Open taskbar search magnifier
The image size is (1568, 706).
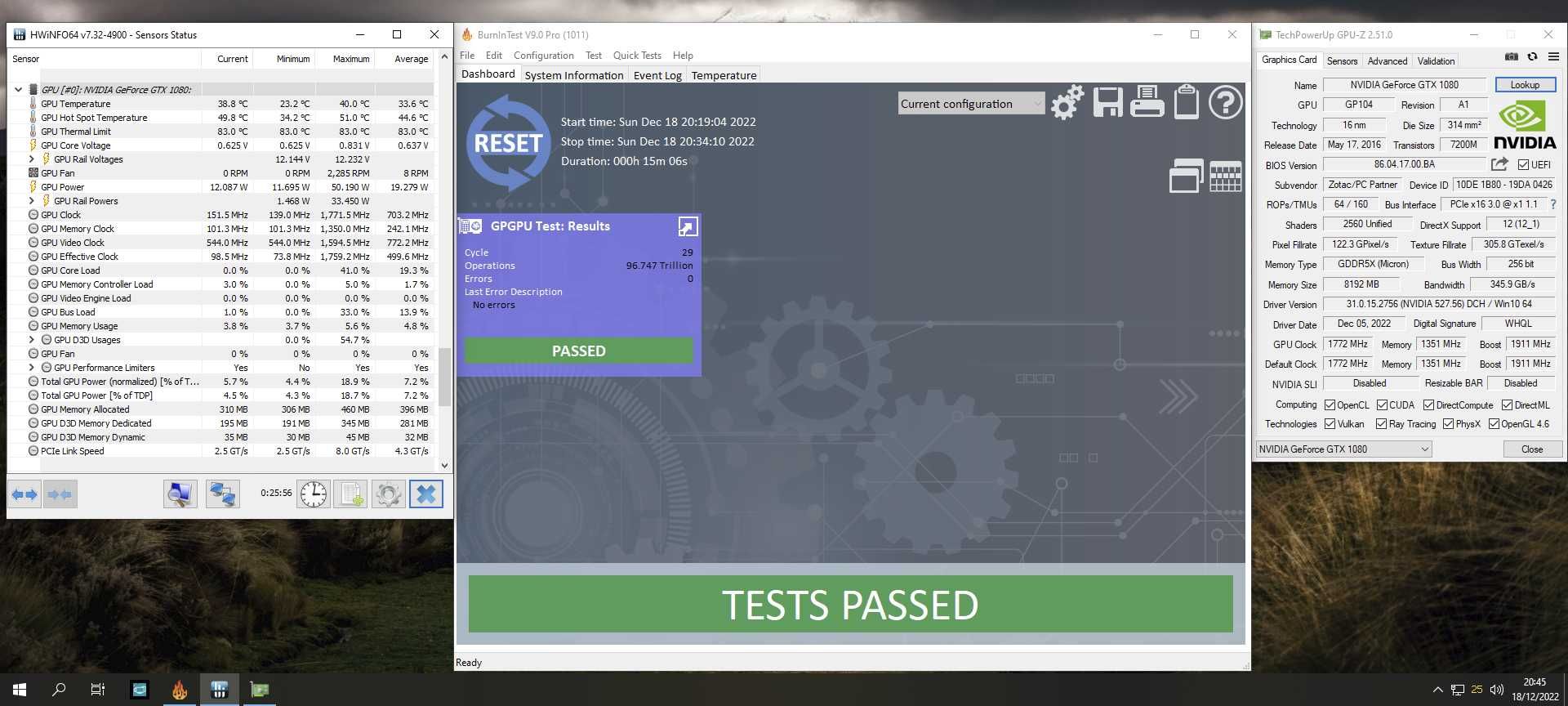[59, 690]
